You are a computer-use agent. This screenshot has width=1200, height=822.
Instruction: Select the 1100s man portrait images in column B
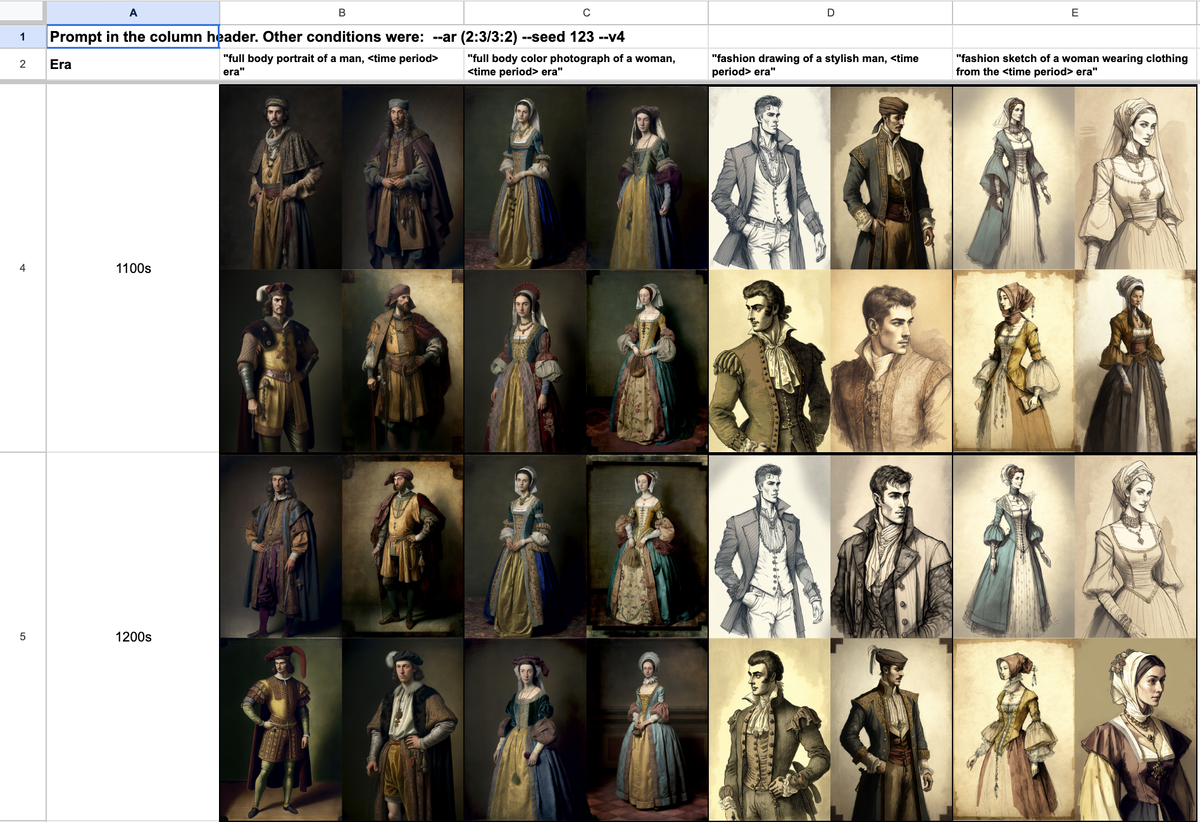(x=342, y=269)
